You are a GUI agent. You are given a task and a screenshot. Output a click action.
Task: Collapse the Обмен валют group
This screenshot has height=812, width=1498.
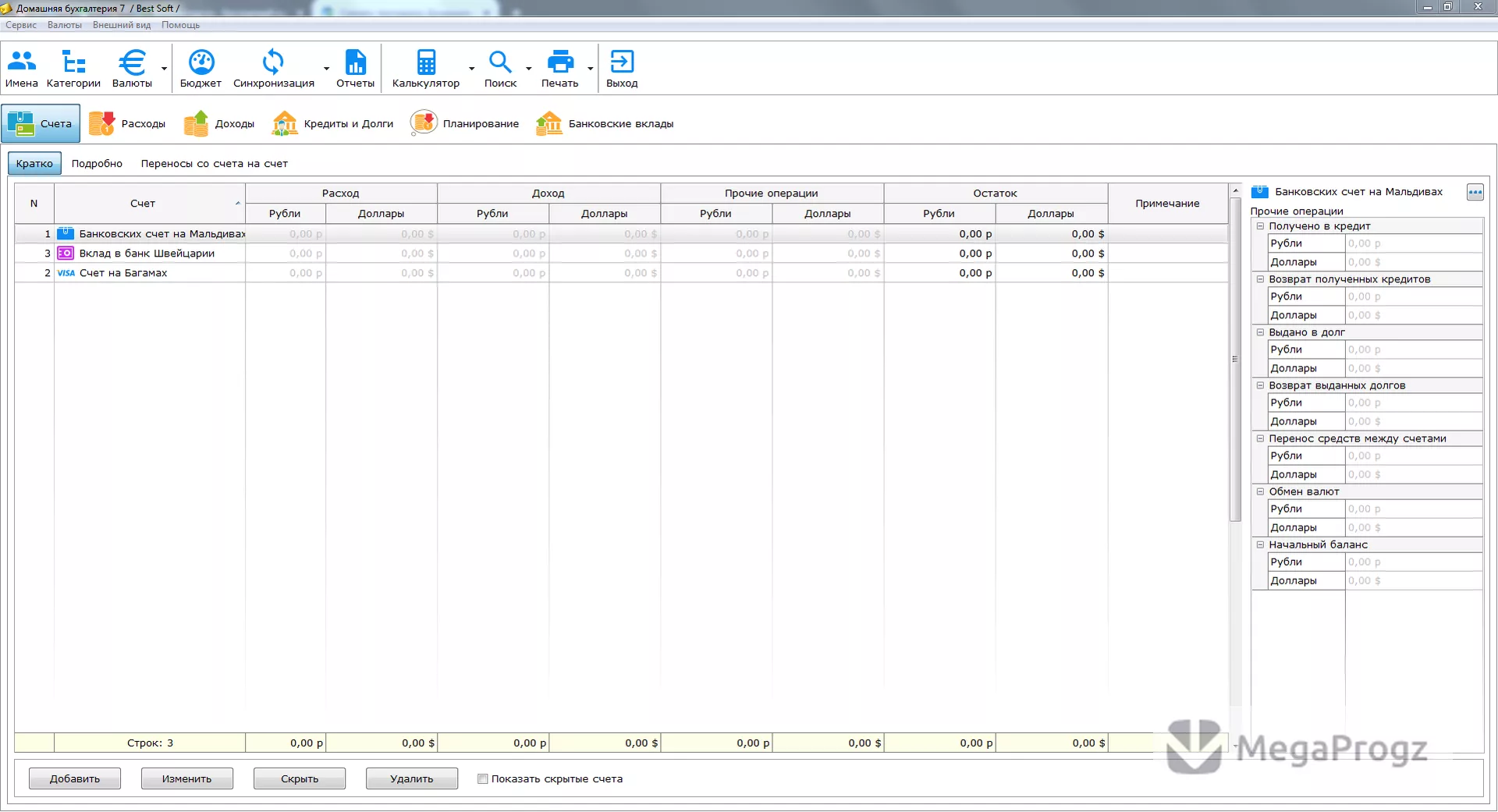1260,491
